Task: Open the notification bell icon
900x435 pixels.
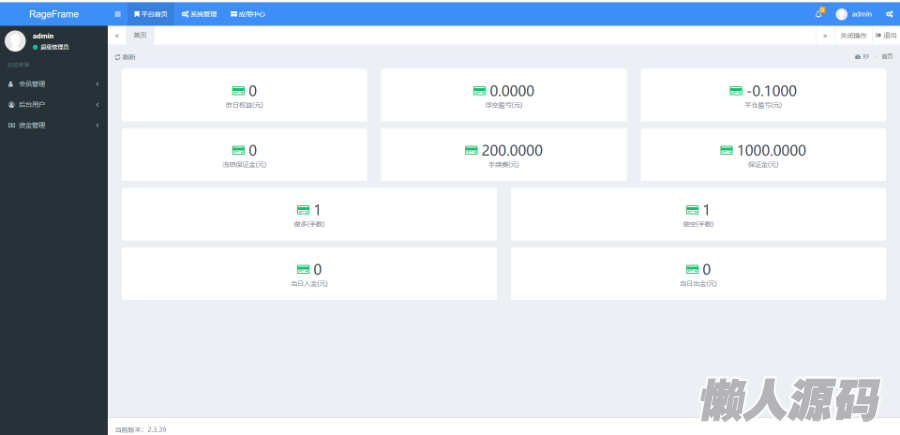Action: click(818, 14)
